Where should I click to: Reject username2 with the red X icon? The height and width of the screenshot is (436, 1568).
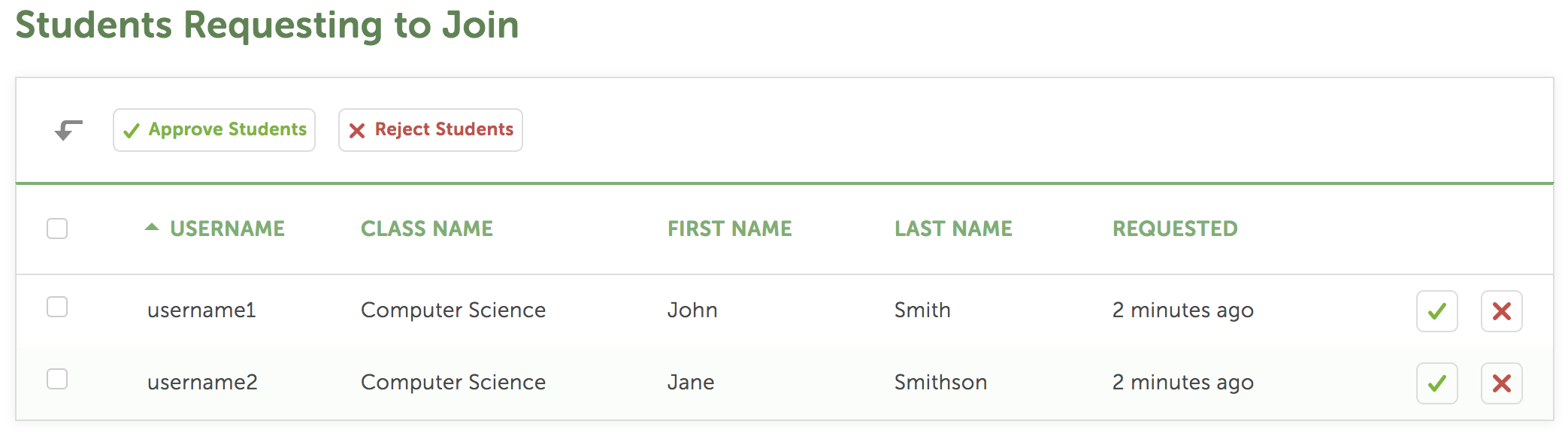click(x=1501, y=383)
